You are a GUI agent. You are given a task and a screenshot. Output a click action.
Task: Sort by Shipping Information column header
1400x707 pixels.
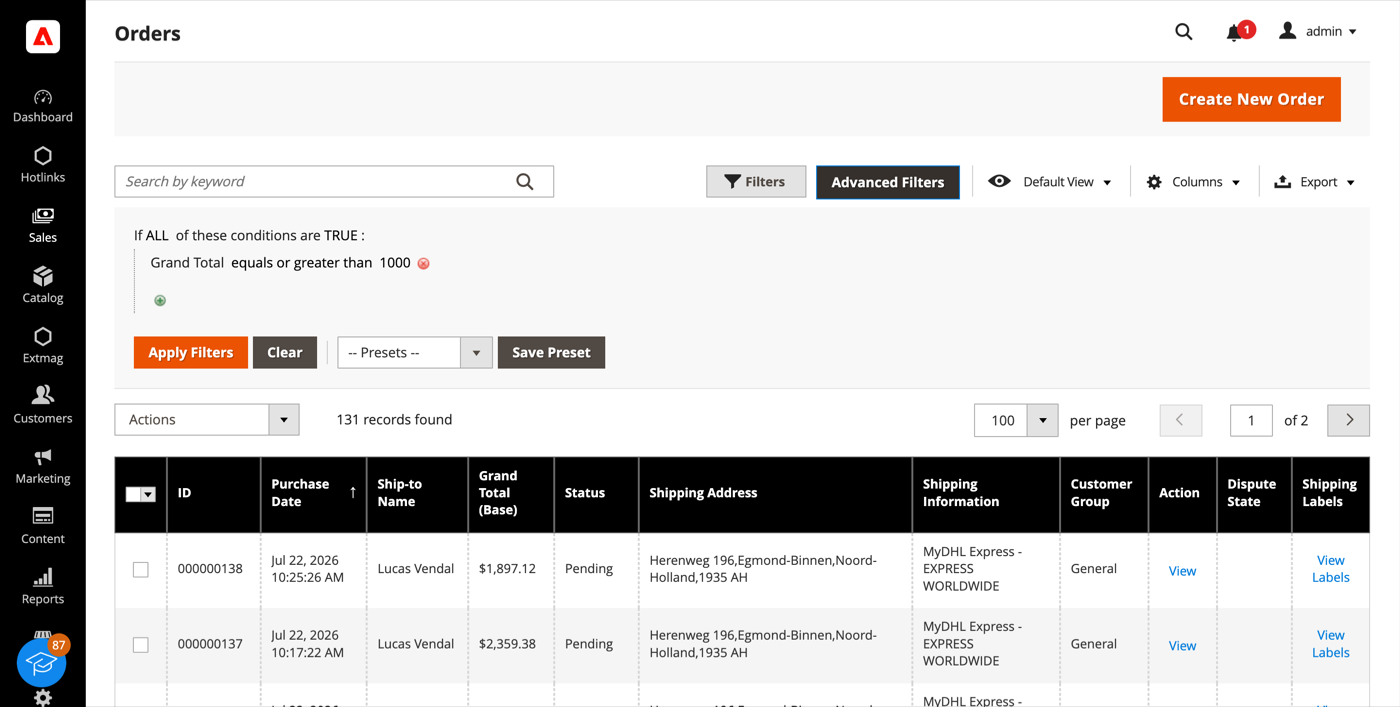986,494
